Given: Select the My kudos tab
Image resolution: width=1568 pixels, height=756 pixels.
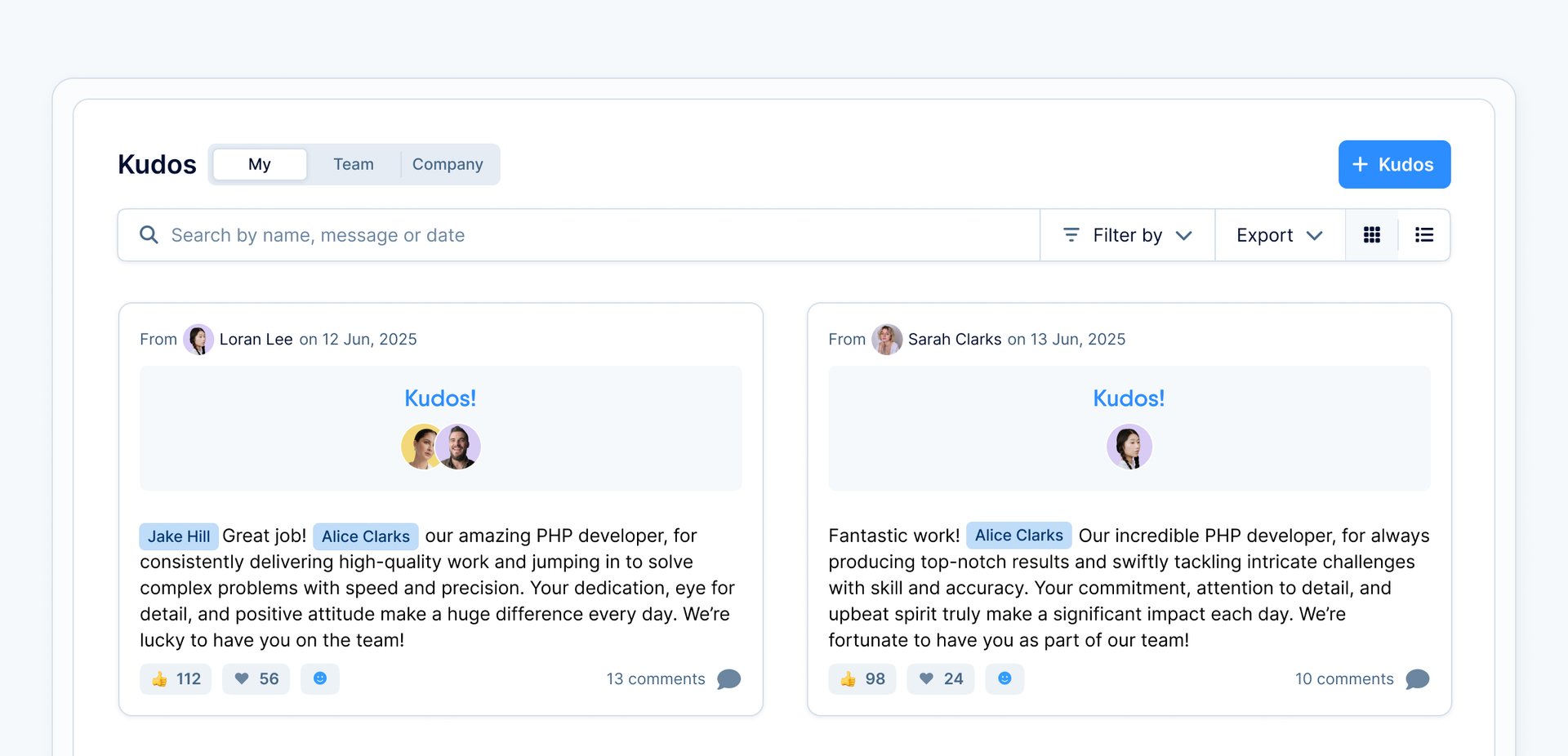Looking at the screenshot, I should (260, 164).
